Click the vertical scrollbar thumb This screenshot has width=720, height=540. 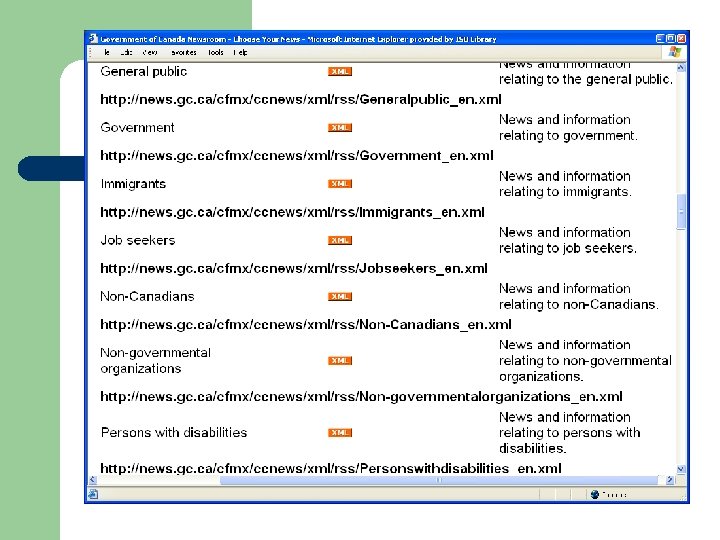click(681, 212)
